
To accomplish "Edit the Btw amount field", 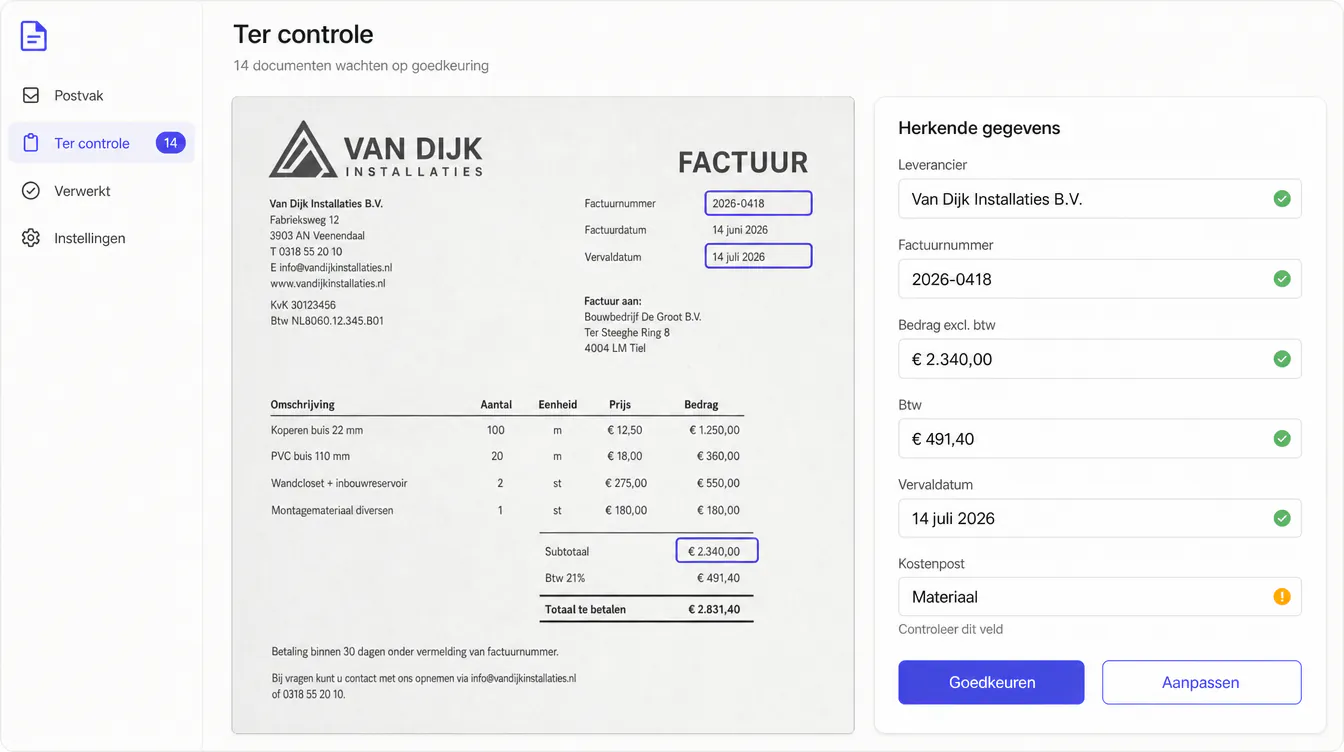I will (x=1100, y=438).
